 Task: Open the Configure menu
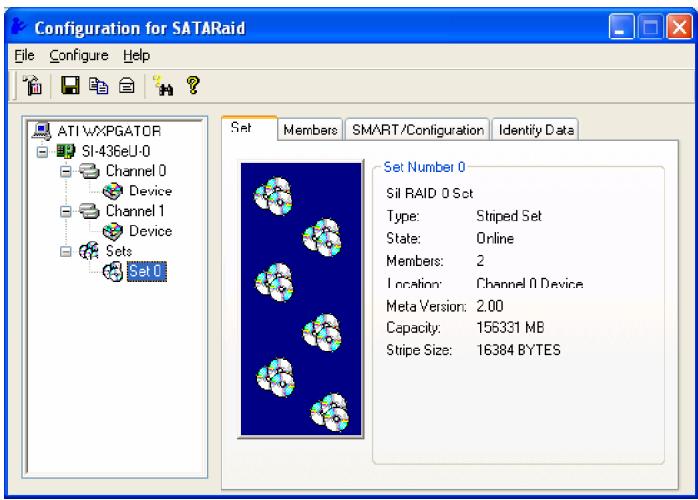(79, 55)
